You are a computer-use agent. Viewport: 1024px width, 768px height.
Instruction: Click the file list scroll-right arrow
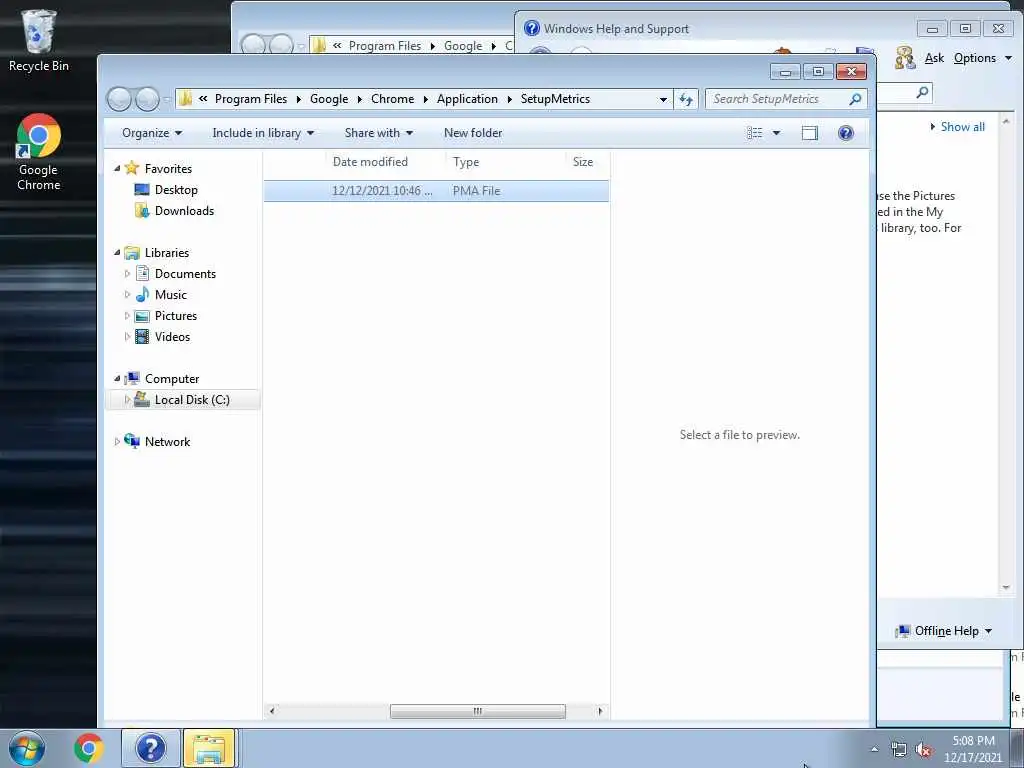pos(600,711)
